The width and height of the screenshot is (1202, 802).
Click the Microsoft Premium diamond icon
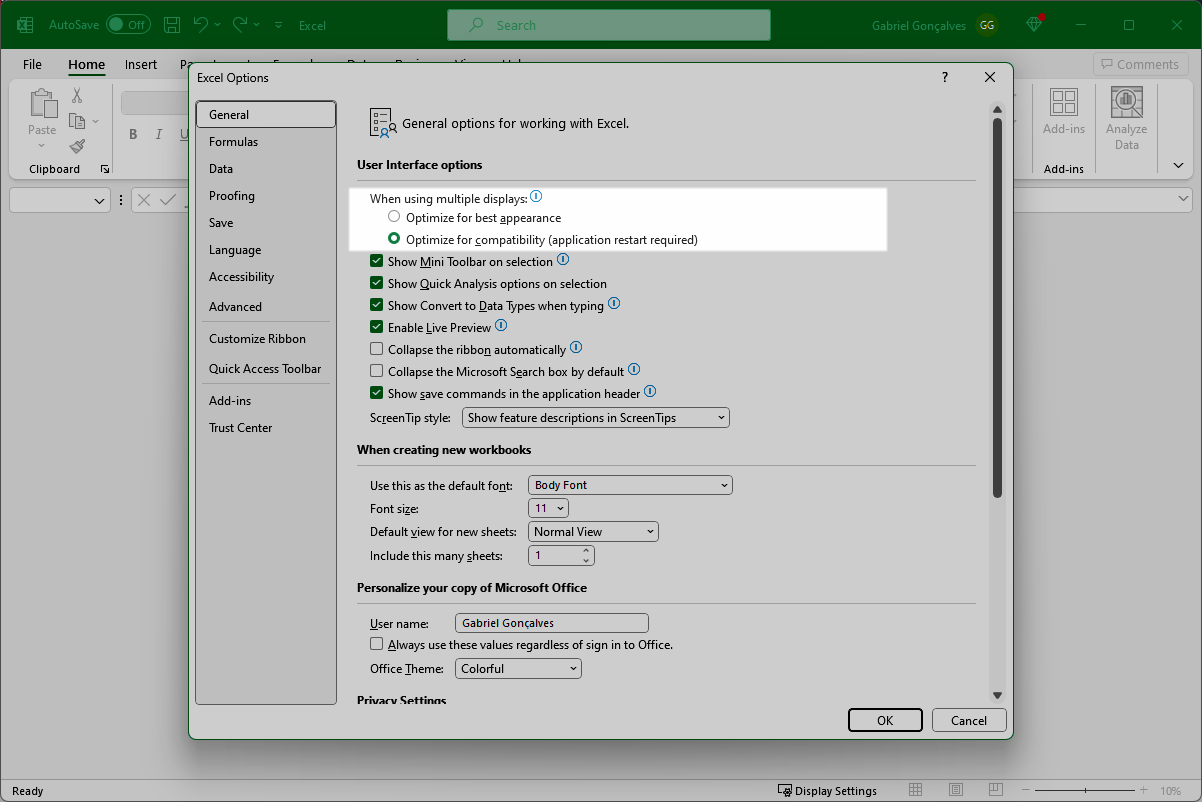(1035, 24)
